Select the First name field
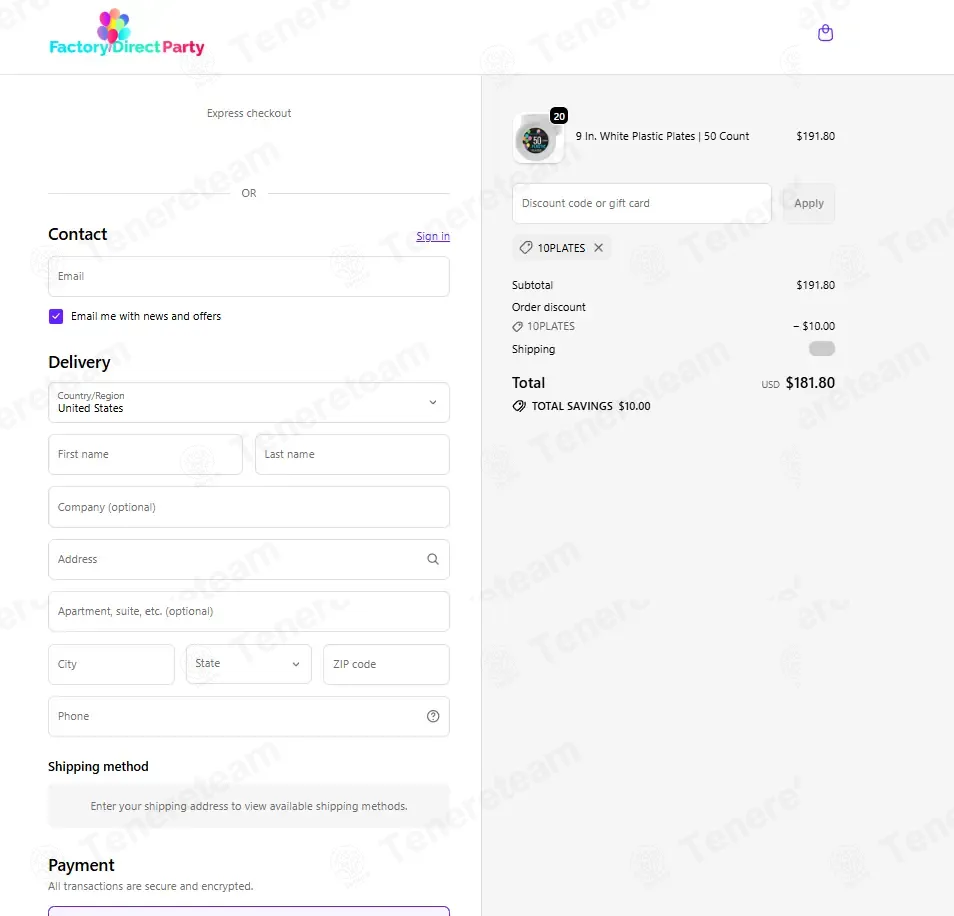 tap(145, 454)
